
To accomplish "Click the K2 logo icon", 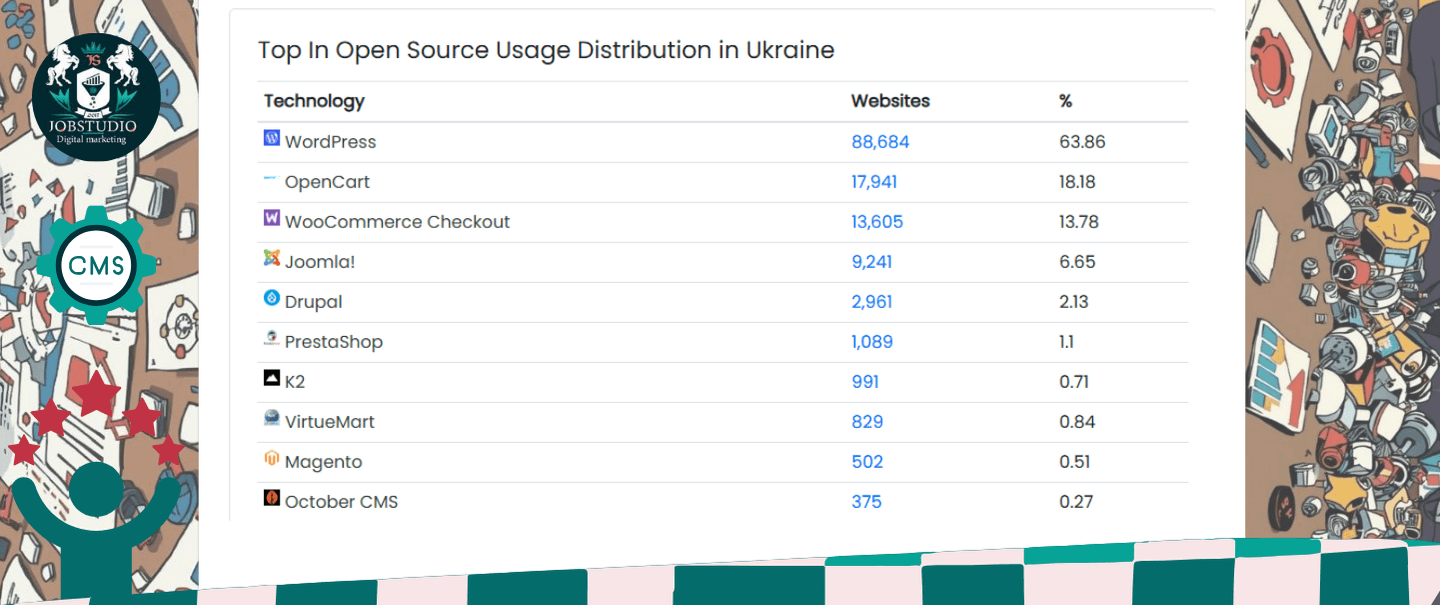I will [x=271, y=378].
